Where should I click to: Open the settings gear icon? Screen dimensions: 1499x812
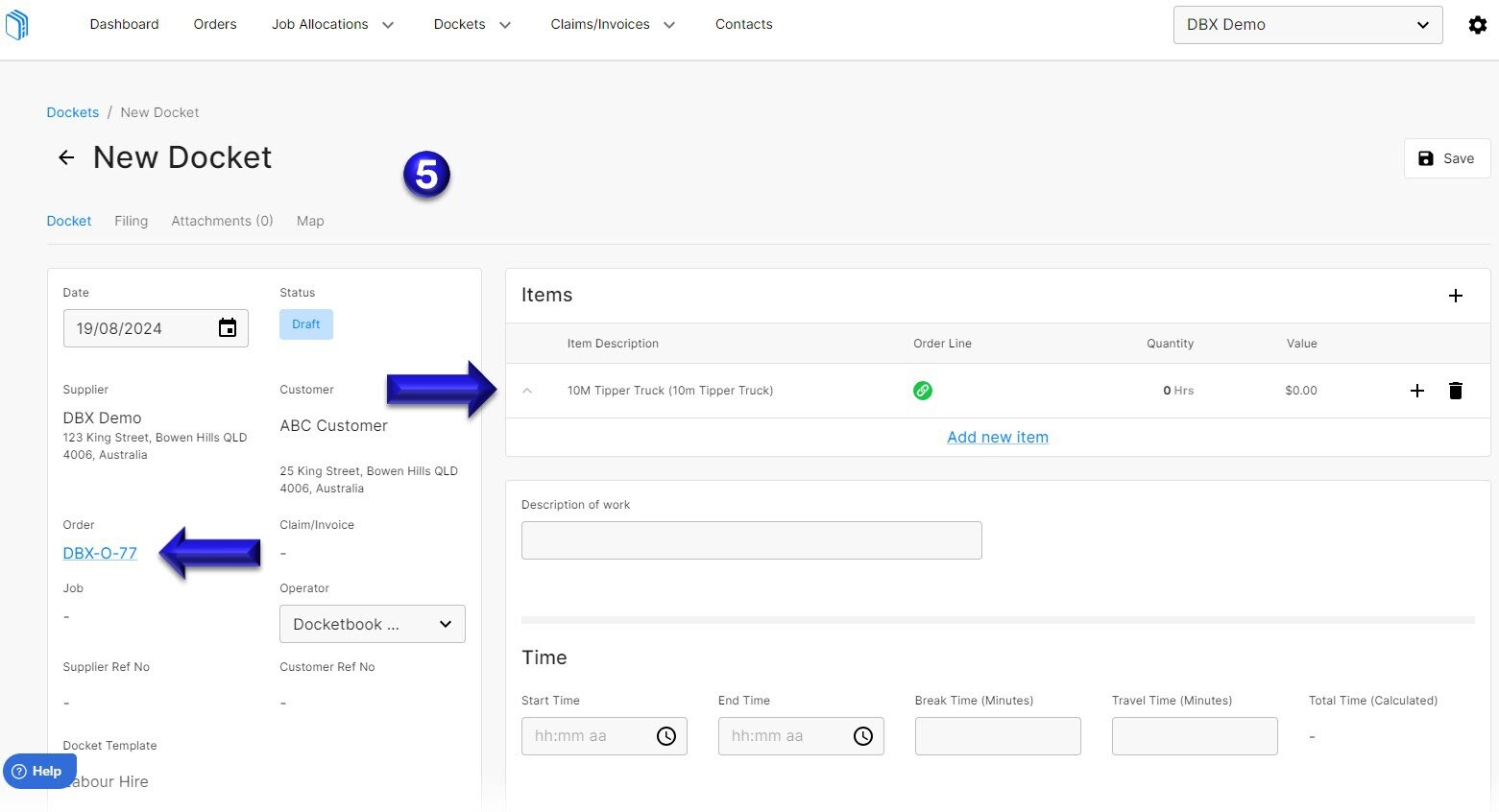tap(1477, 25)
